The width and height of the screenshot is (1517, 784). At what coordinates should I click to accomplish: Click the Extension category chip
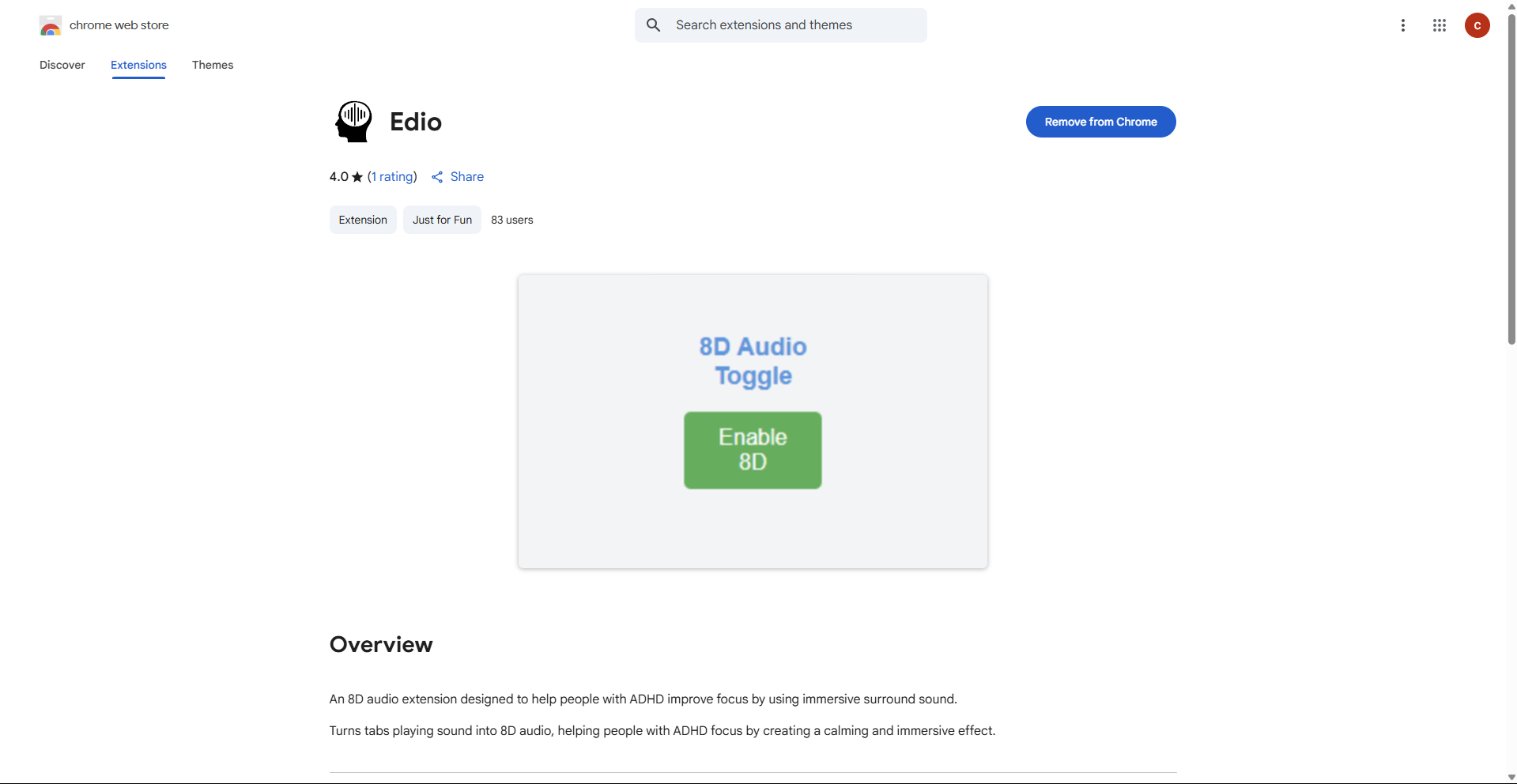point(363,220)
